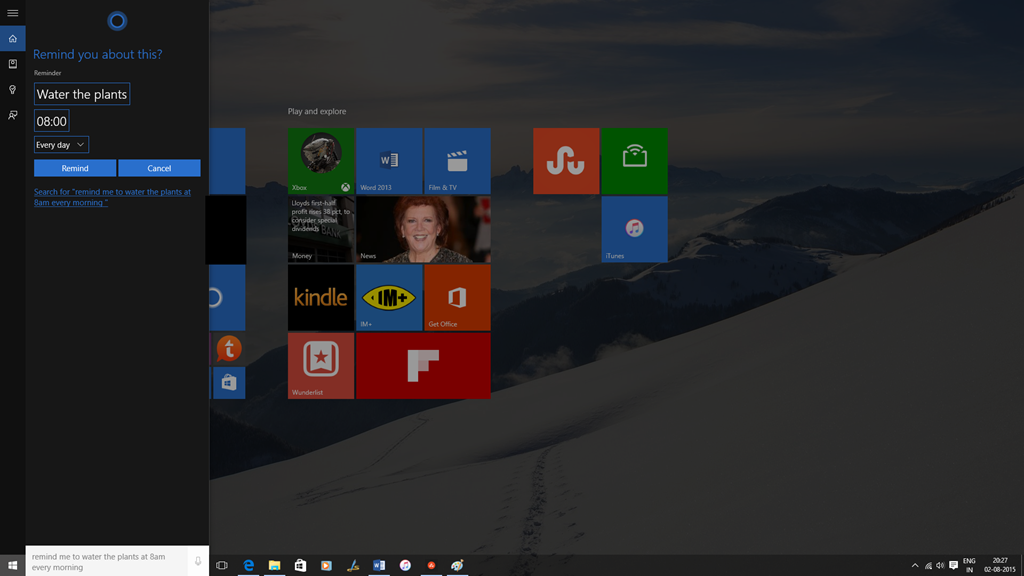Screen dimensions: 1024x576
Task: Open the Action Center notifications icon
Action: tap(953, 566)
